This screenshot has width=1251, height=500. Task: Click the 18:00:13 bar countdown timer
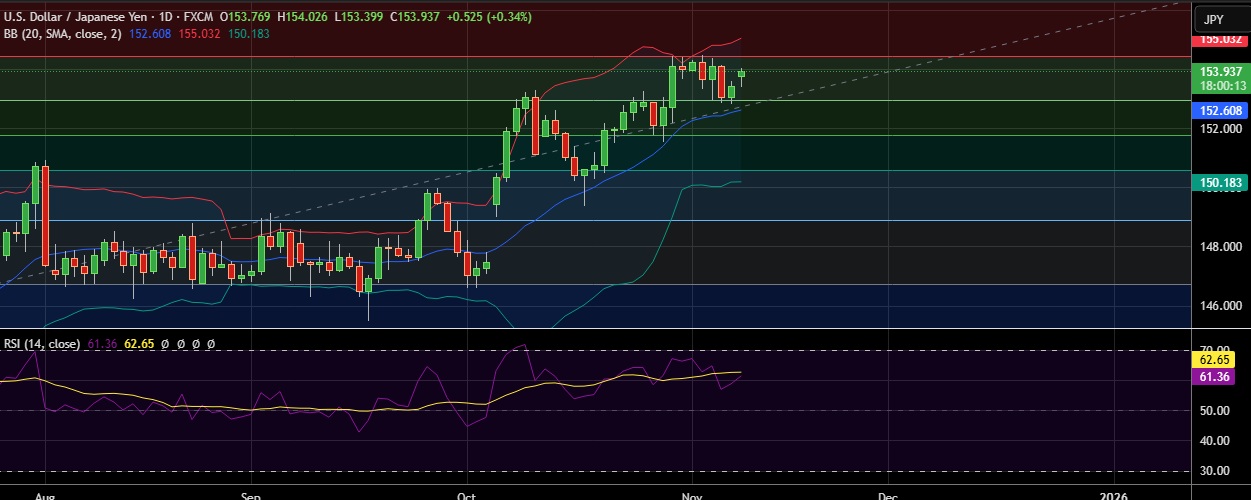(x=1221, y=86)
